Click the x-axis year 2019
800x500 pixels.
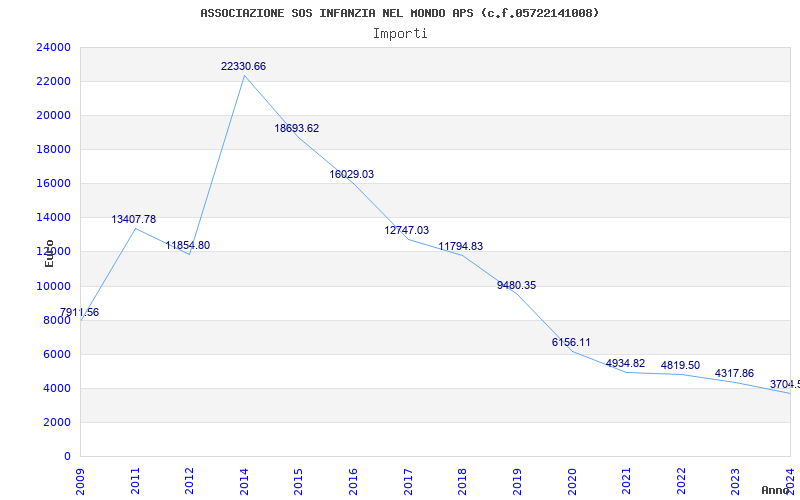coord(517,481)
